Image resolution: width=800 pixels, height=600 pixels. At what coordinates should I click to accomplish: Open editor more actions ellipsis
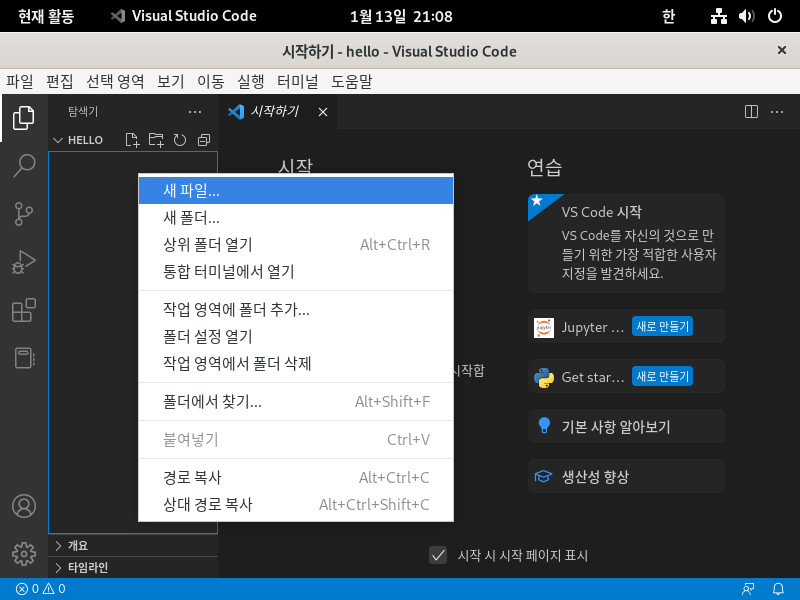(777, 112)
